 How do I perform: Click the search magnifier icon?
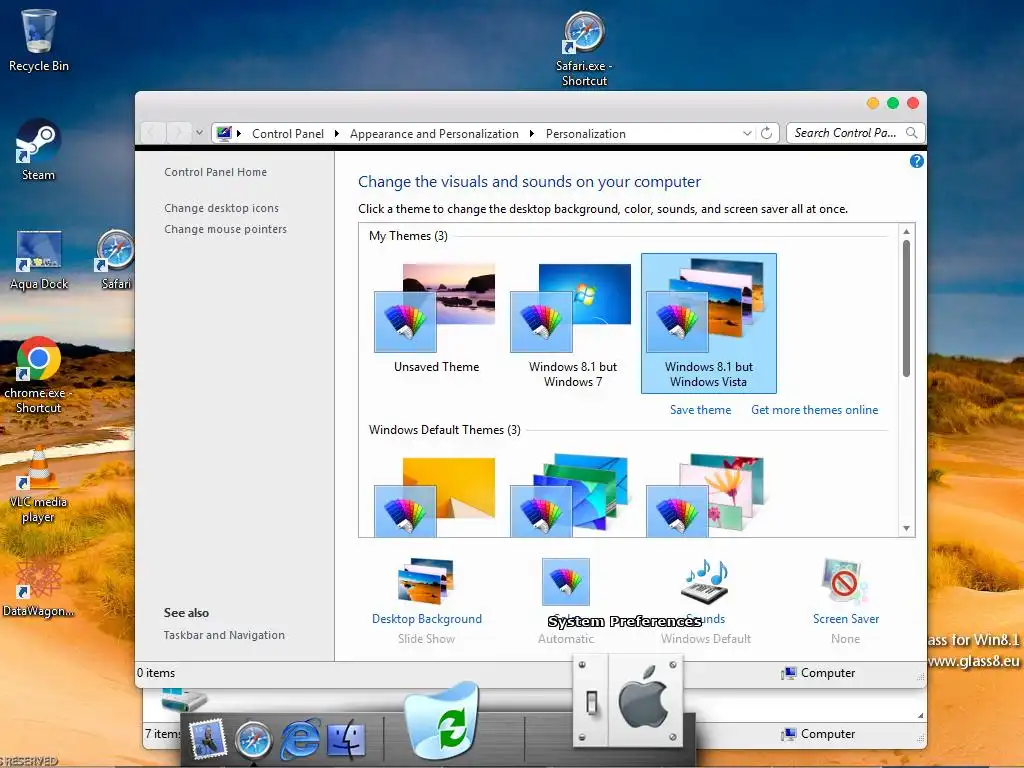[x=912, y=133]
